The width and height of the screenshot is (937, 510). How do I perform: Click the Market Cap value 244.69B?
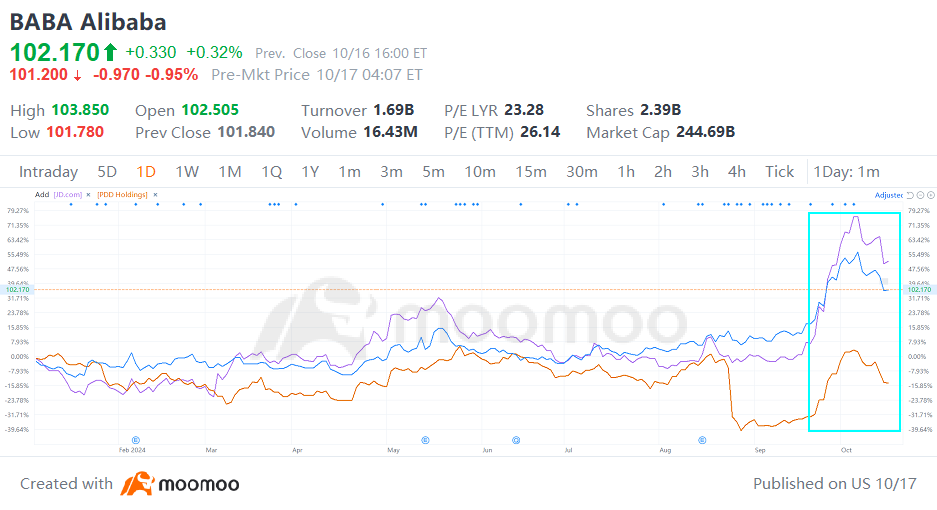706,132
